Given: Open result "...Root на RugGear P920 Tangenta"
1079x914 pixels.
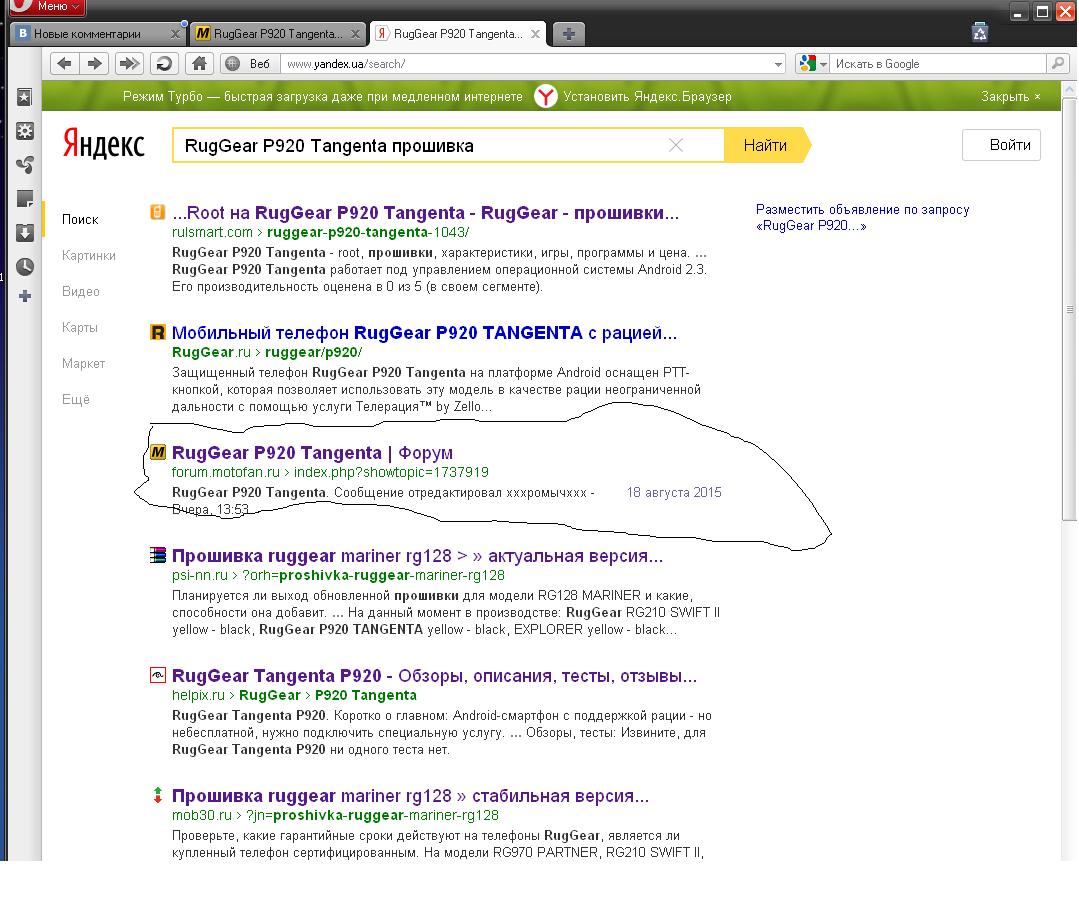Looking at the screenshot, I should 425,213.
